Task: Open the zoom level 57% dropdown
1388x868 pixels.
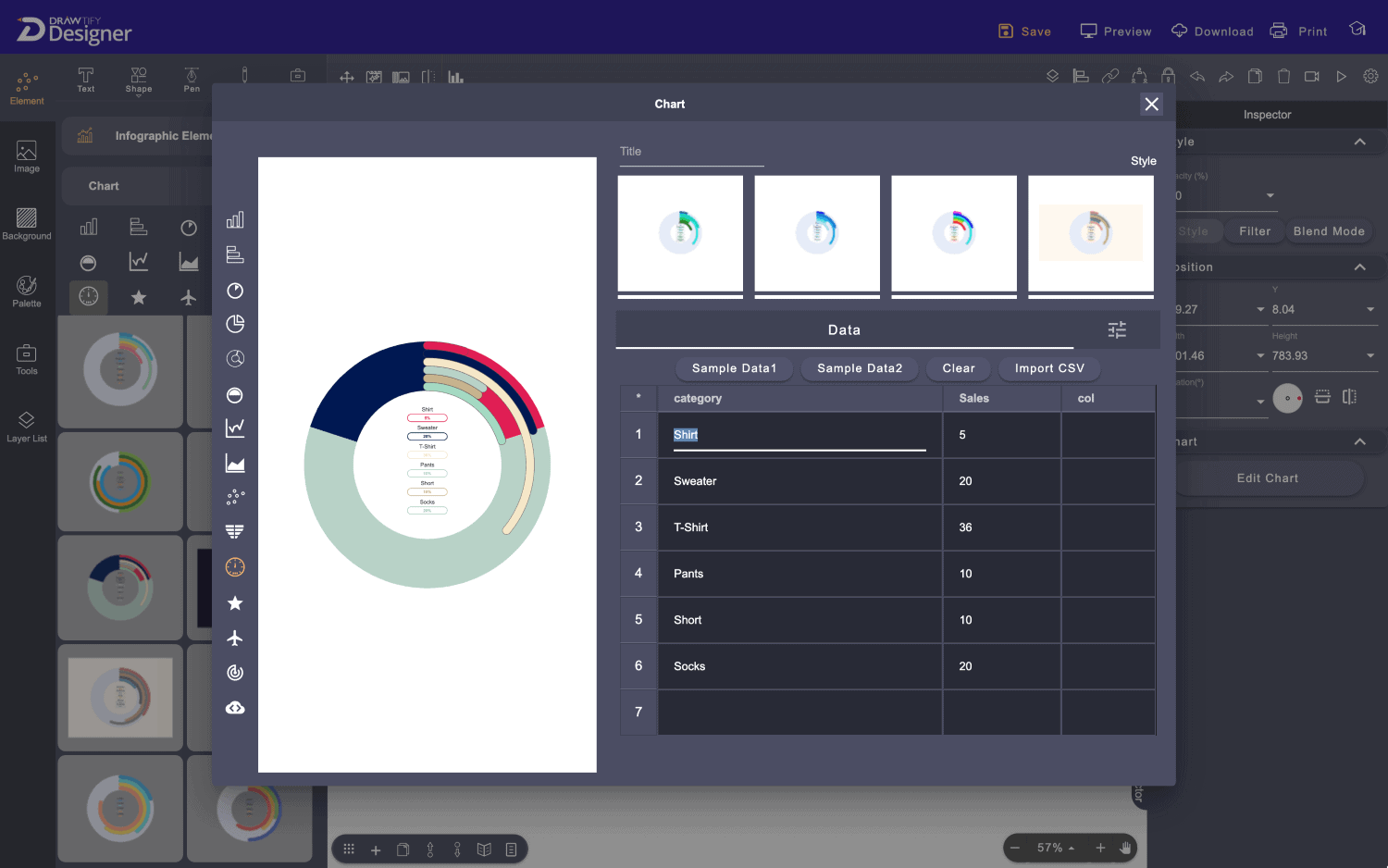Action: coord(1056,848)
